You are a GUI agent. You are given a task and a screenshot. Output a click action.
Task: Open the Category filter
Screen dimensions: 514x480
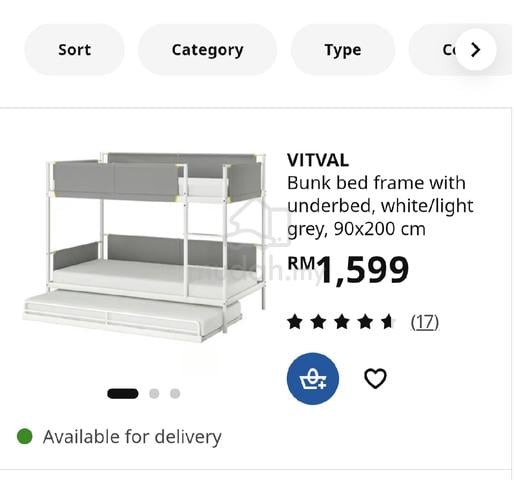[207, 50]
